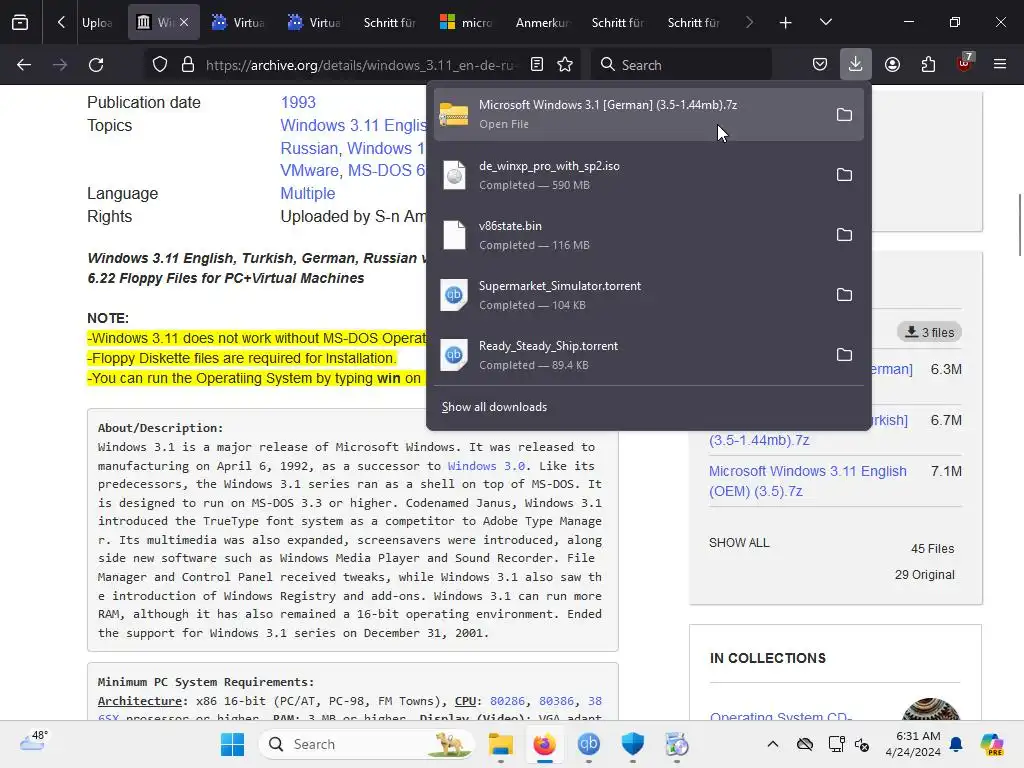This screenshot has height=768, width=1024.
Task: Click the archive.org URL address field
Action: (x=359, y=65)
